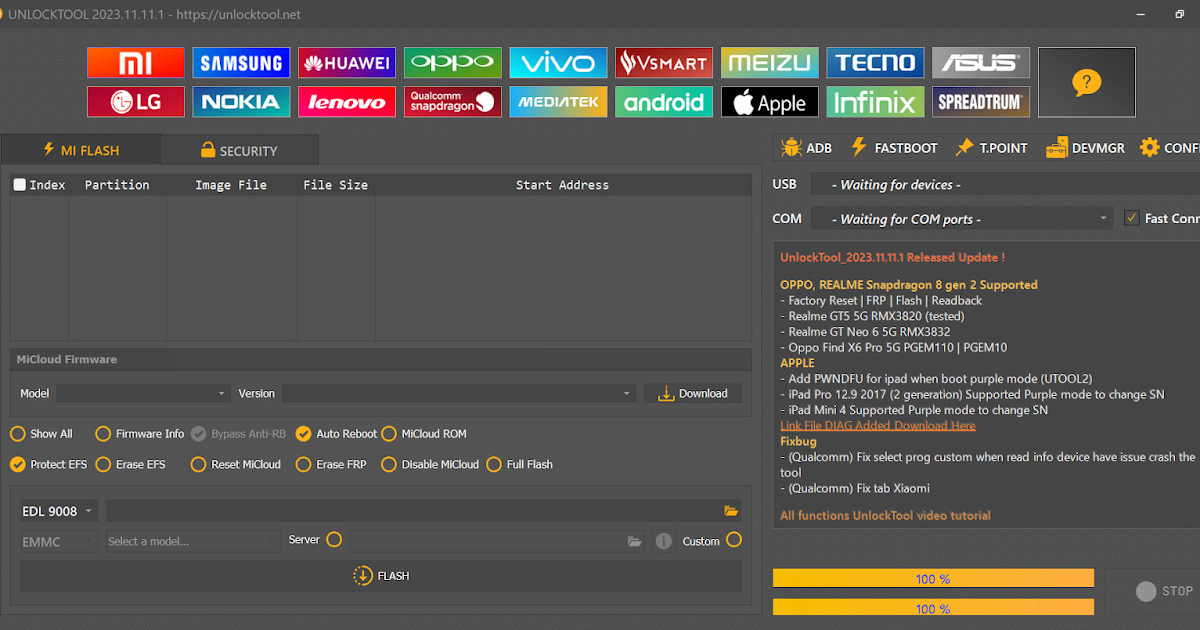This screenshot has width=1200, height=630.
Task: Toggle the Index select-all checkbox
Action: click(20, 185)
